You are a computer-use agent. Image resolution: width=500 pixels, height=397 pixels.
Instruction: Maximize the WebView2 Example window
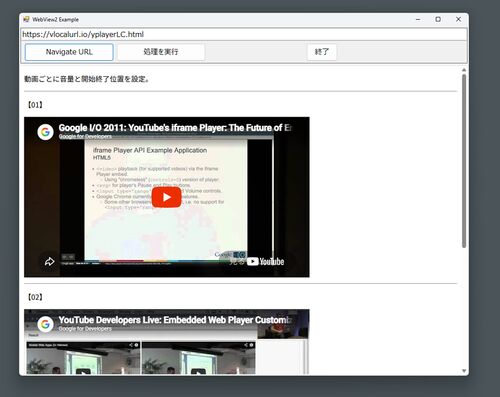[x=438, y=19]
